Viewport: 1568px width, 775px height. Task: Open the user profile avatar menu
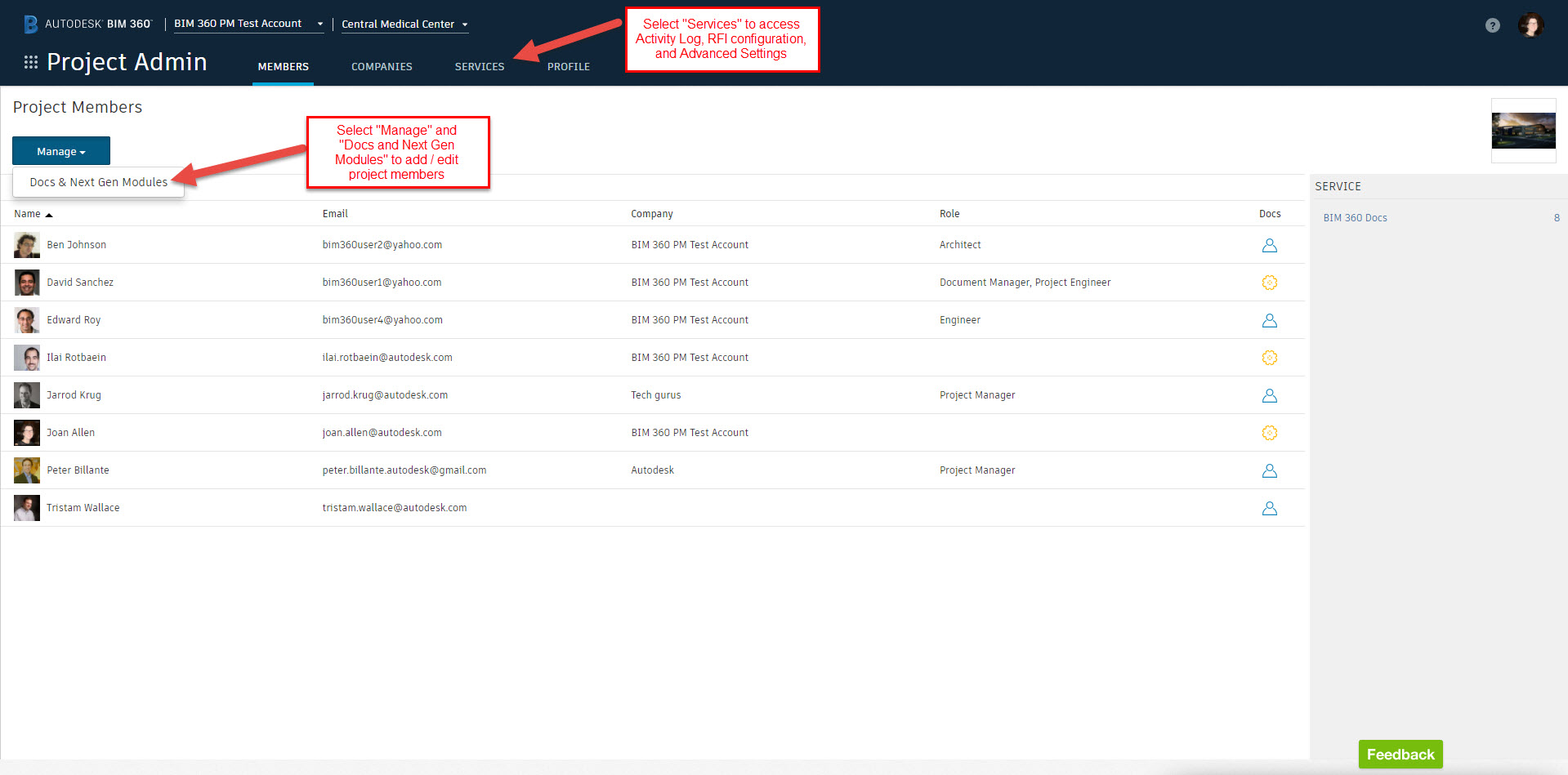coord(1530,25)
